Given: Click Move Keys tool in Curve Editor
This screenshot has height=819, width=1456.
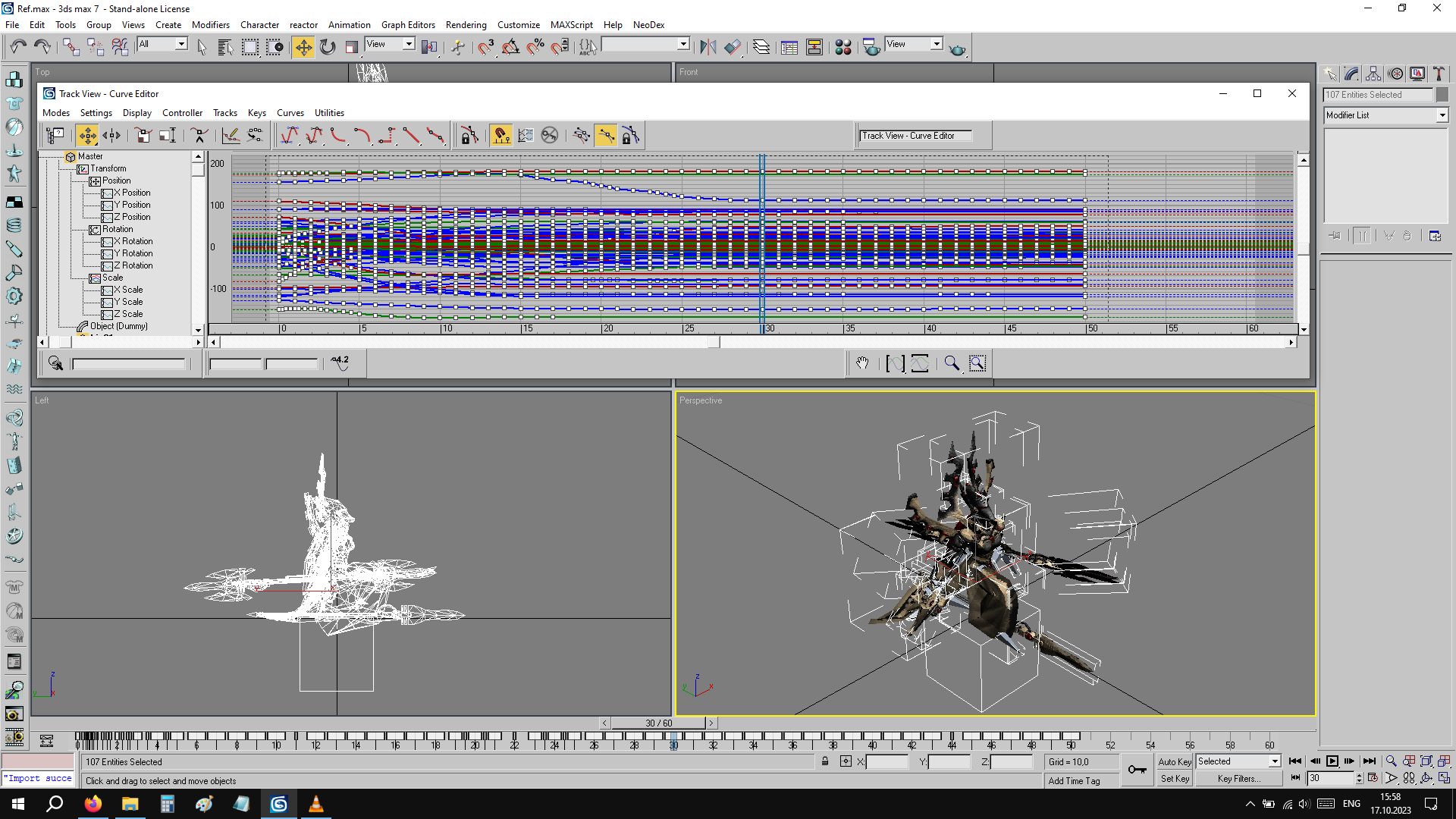Looking at the screenshot, I should [87, 136].
